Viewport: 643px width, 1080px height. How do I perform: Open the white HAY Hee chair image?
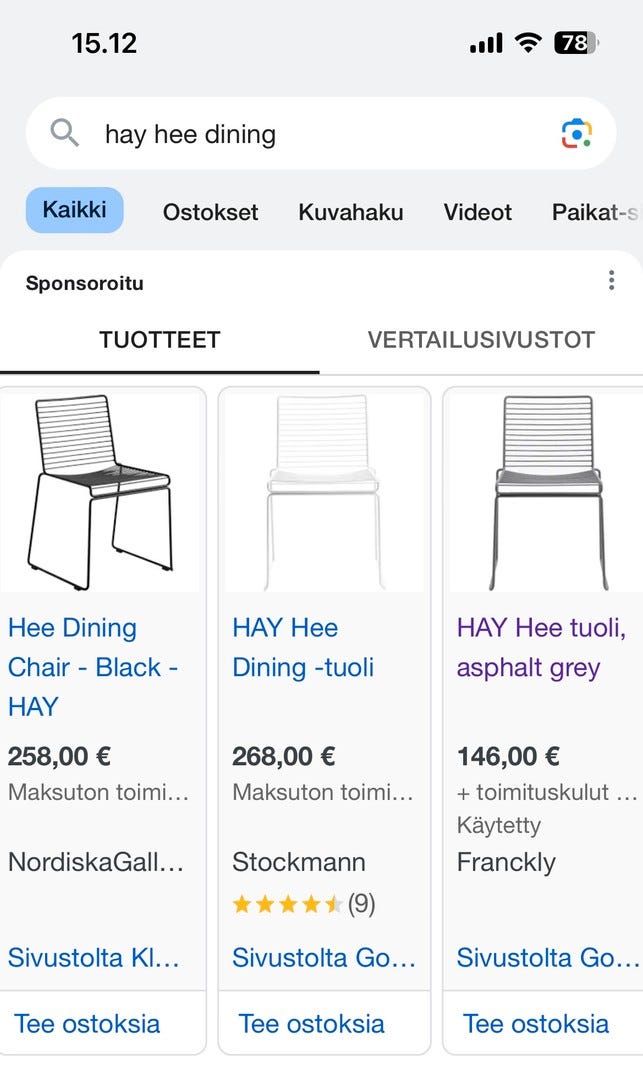tap(324, 491)
